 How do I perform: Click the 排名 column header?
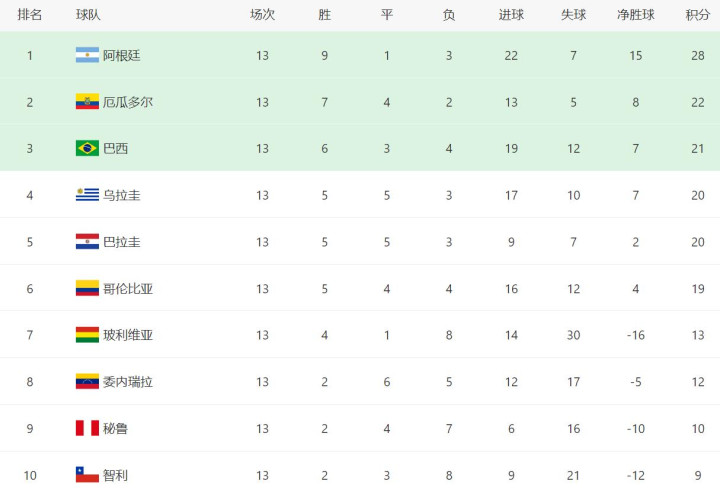coord(30,15)
